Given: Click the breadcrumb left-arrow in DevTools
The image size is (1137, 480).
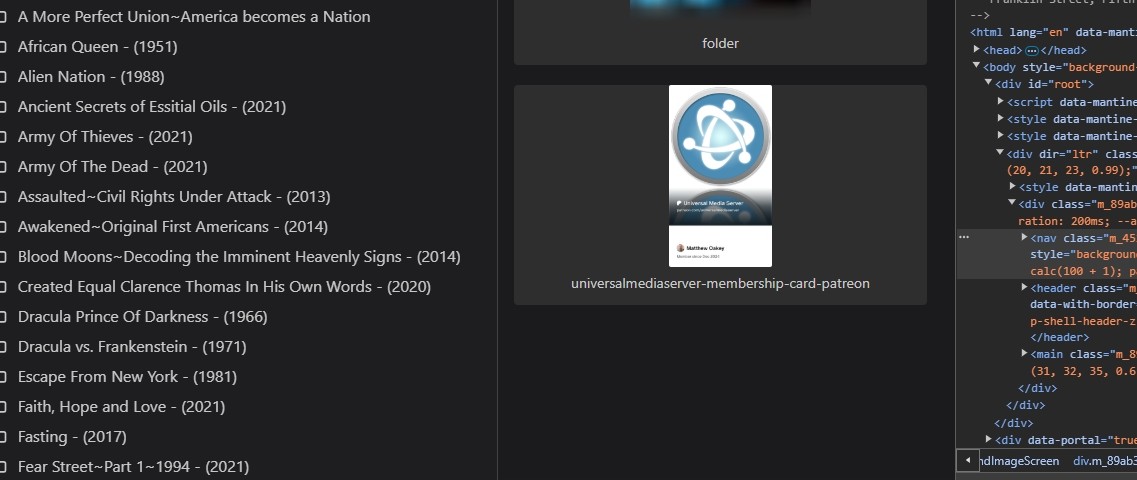Looking at the screenshot, I should (967, 460).
